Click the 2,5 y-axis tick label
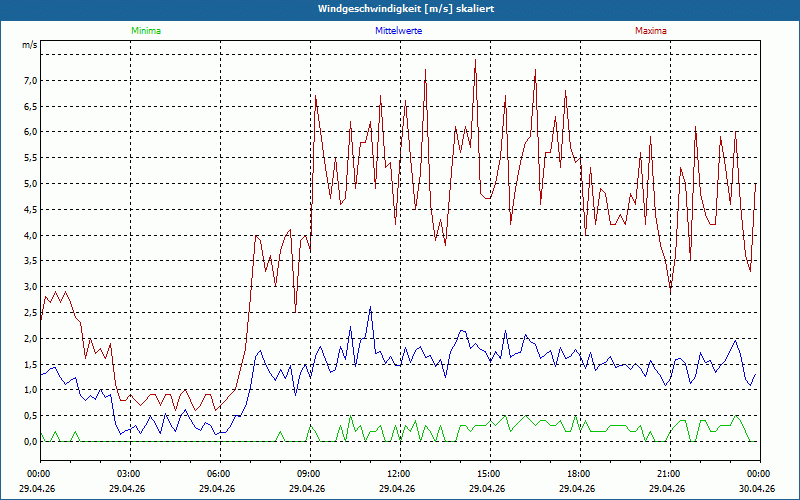This screenshot has height=500, width=800. point(31,313)
